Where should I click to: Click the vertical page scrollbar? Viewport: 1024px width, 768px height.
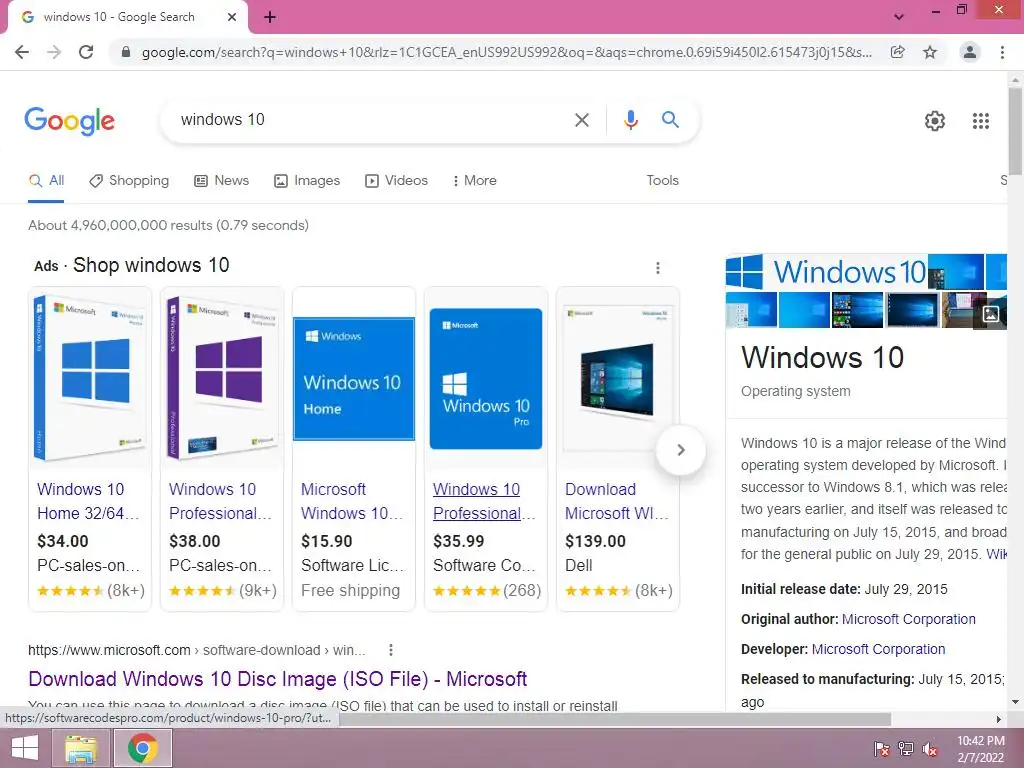click(1015, 131)
